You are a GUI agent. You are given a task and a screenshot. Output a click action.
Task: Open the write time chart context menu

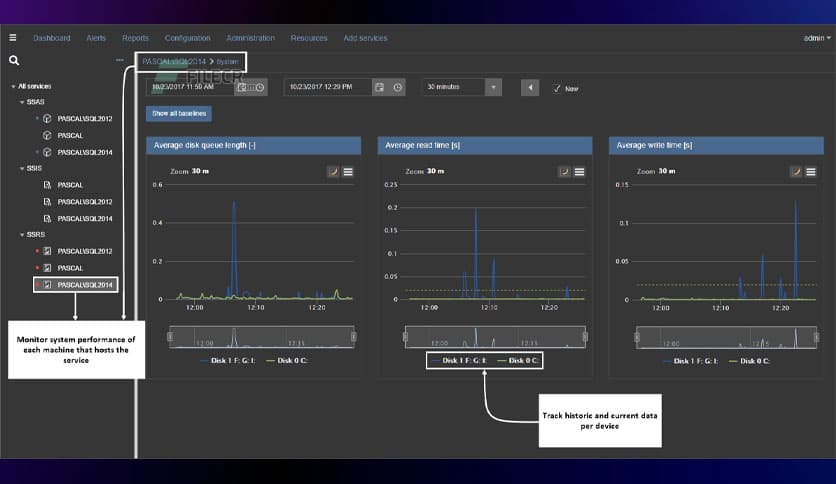pyautogui.click(x=811, y=172)
